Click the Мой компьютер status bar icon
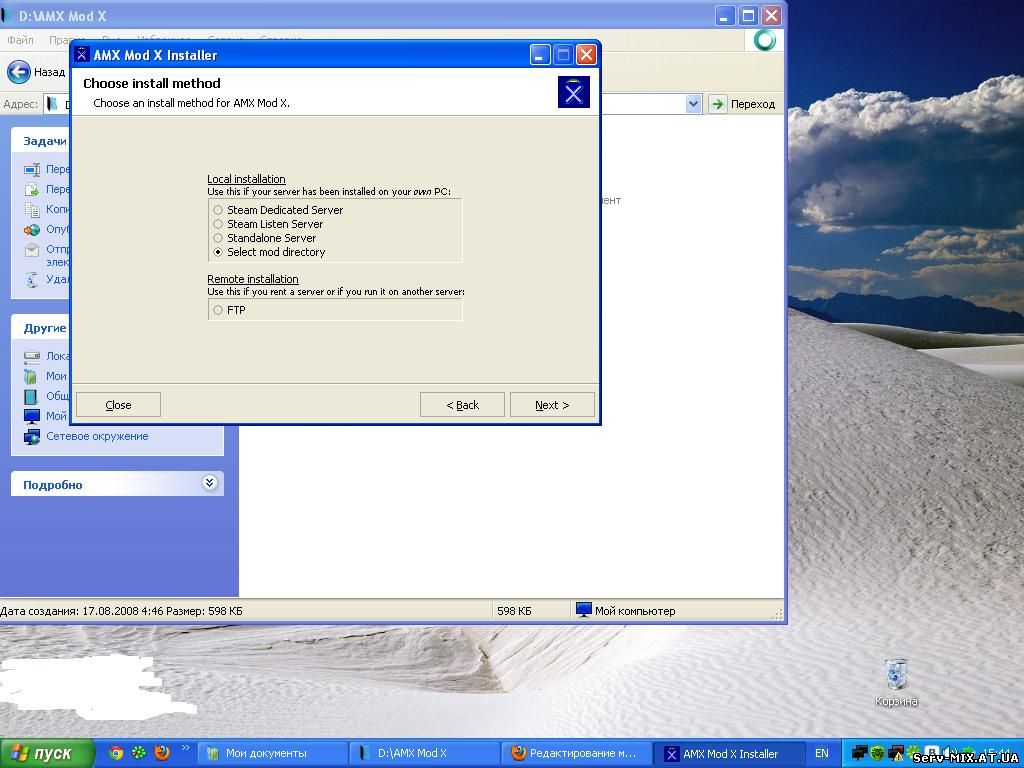This screenshot has width=1024, height=768. click(584, 611)
